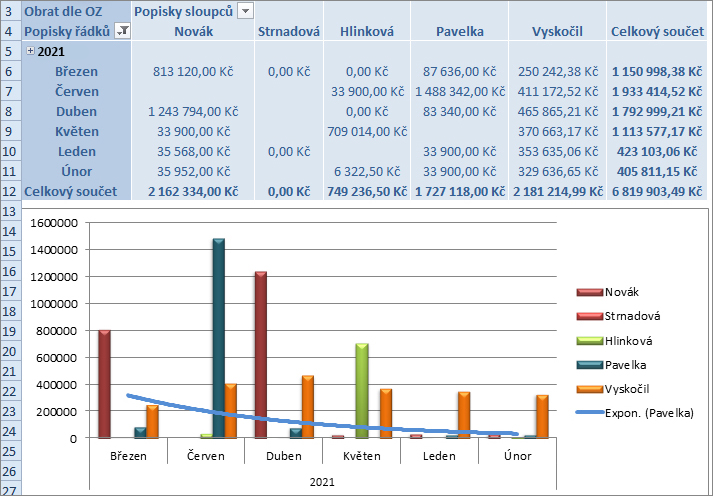Select row header 12
The image size is (713, 496).
click(10, 191)
